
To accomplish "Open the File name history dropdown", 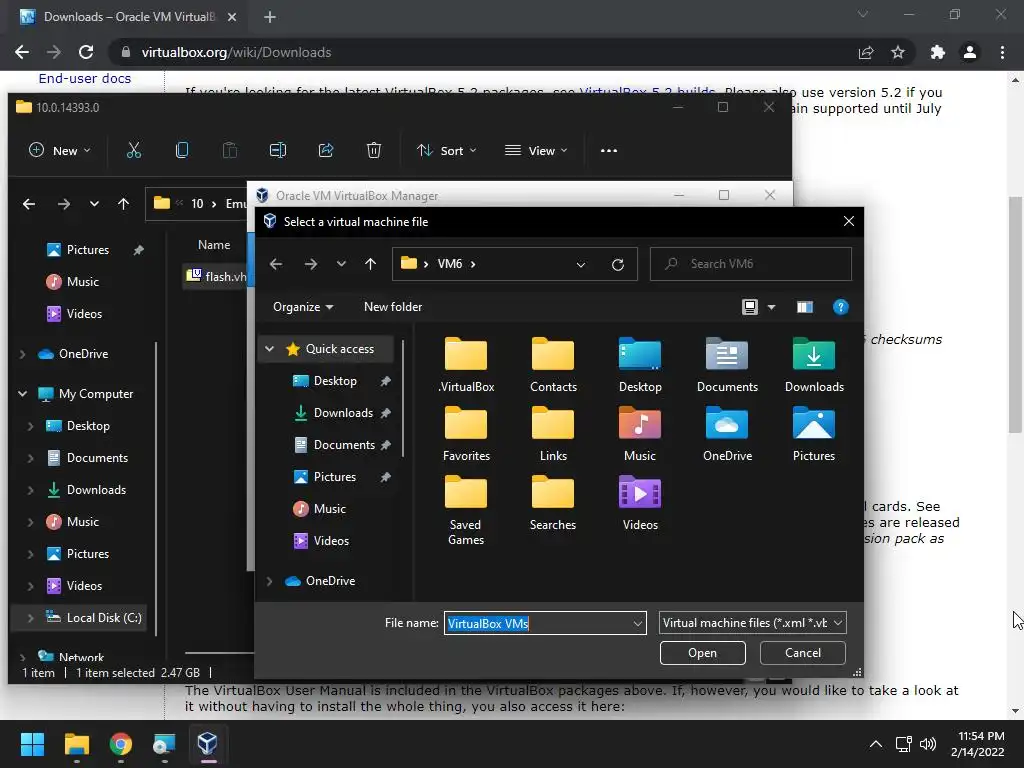I will coord(637,624).
